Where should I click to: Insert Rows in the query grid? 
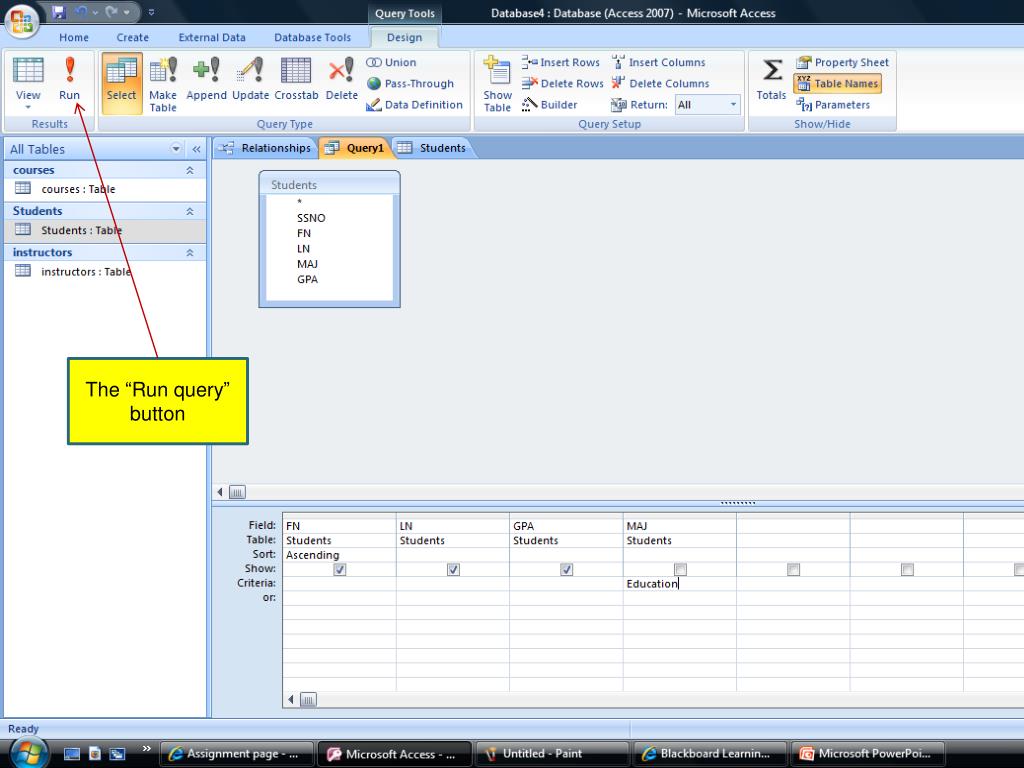pos(560,62)
